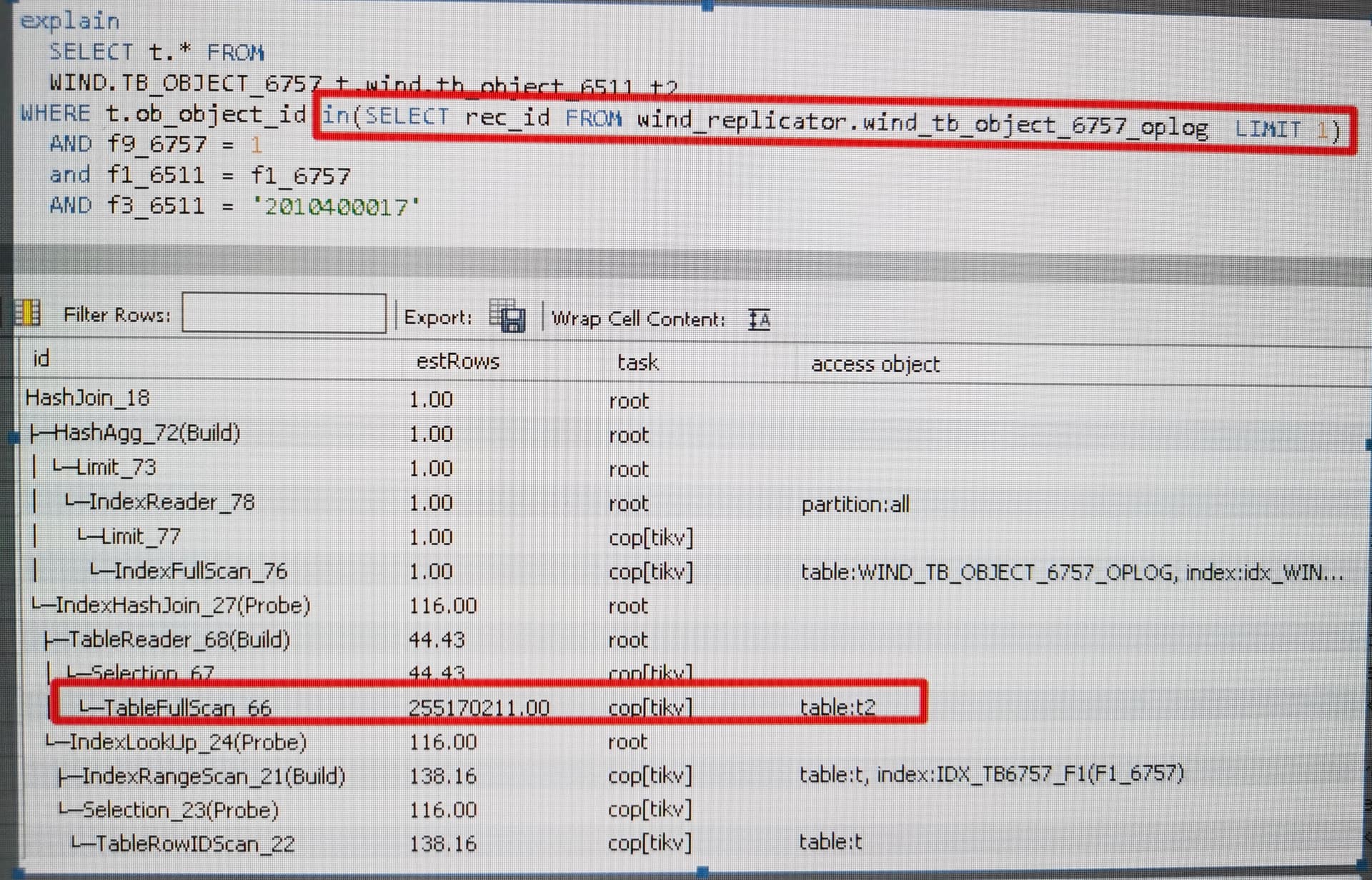Click in the Filter Rows input field
This screenshot has width=1372, height=880.
tap(284, 313)
